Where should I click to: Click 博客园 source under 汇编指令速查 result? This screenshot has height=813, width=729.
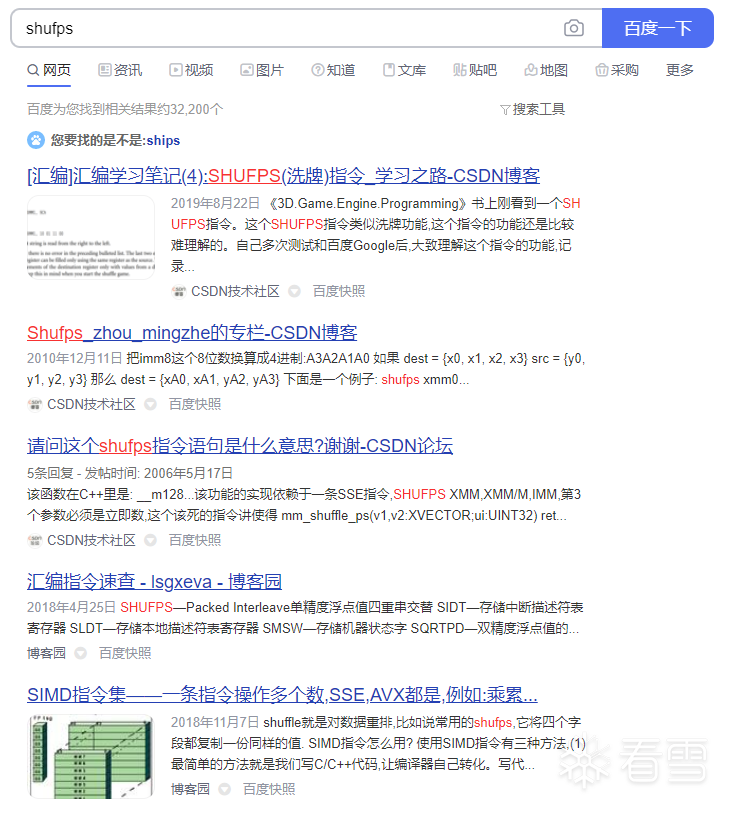click(x=46, y=653)
